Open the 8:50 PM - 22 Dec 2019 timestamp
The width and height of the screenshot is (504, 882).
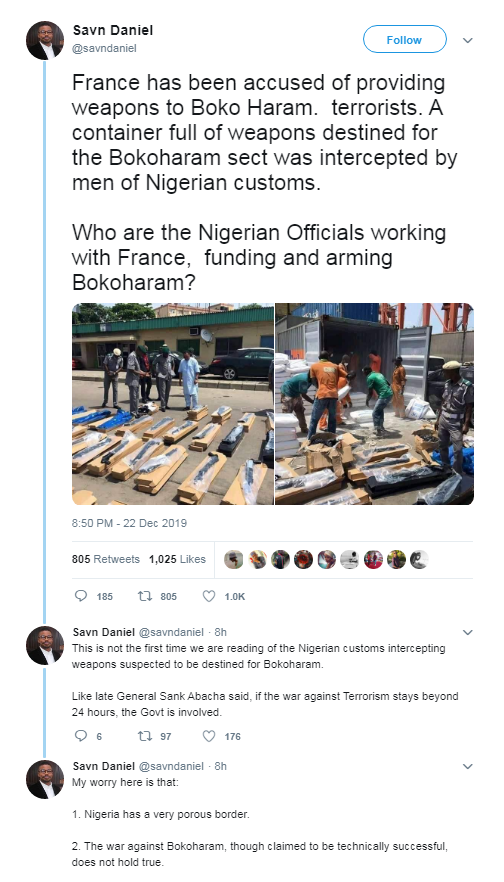(x=129, y=523)
